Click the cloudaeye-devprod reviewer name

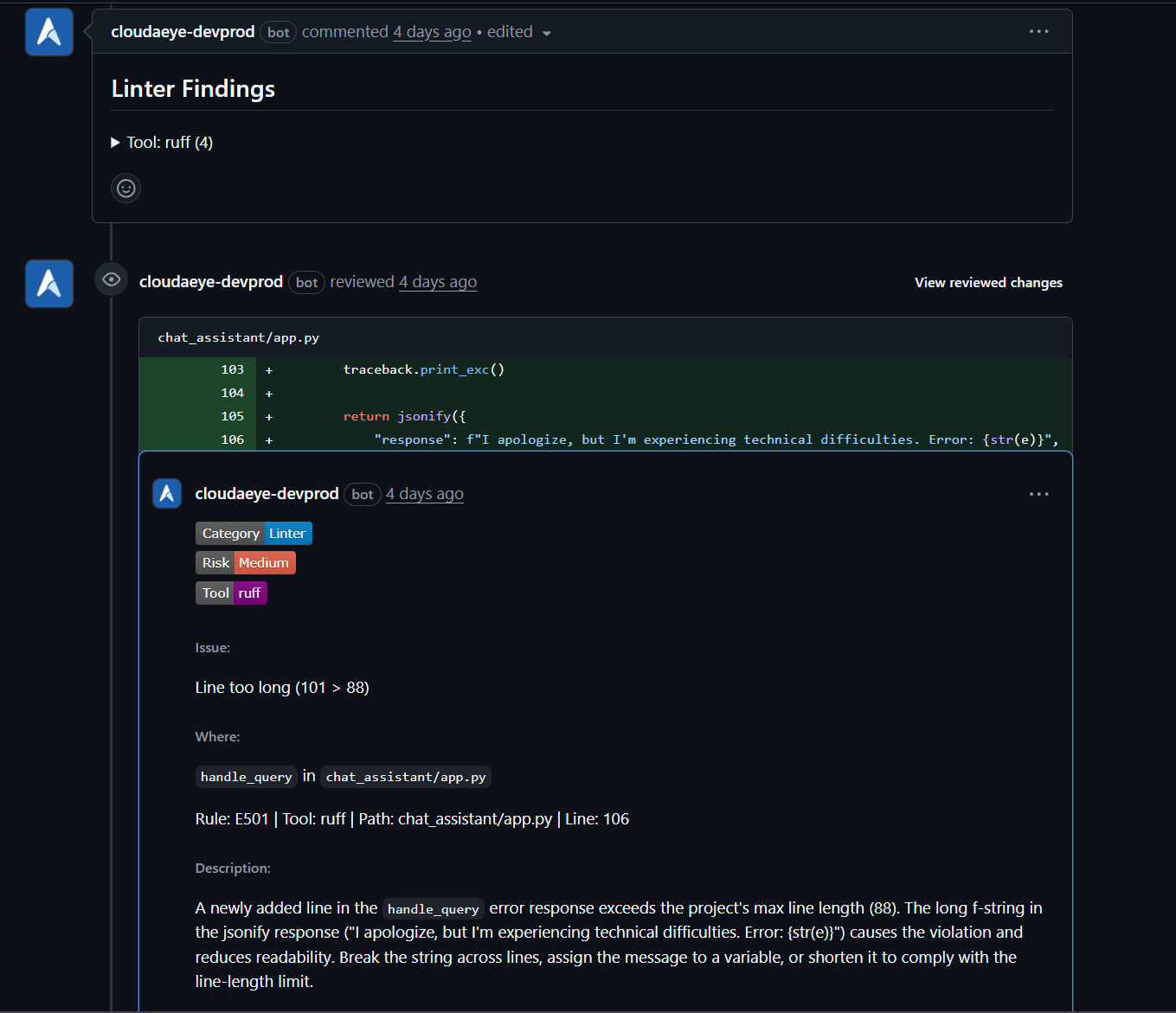pos(211,281)
